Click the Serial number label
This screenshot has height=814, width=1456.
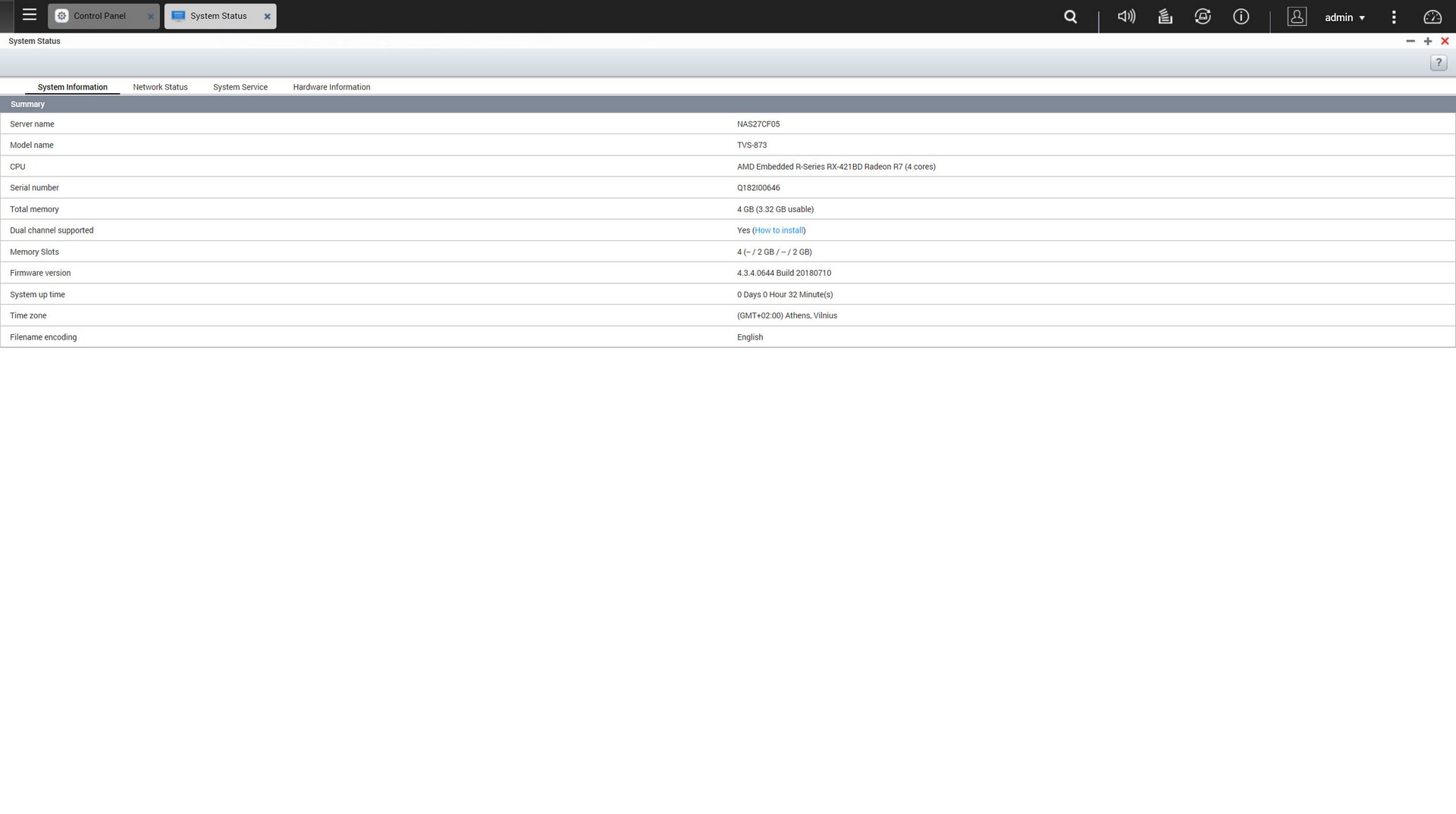pyautogui.click(x=34, y=188)
